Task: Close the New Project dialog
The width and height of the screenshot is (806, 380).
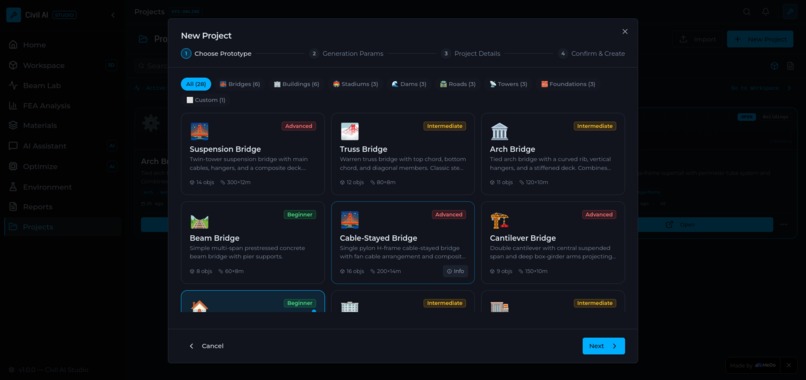Action: tap(625, 31)
